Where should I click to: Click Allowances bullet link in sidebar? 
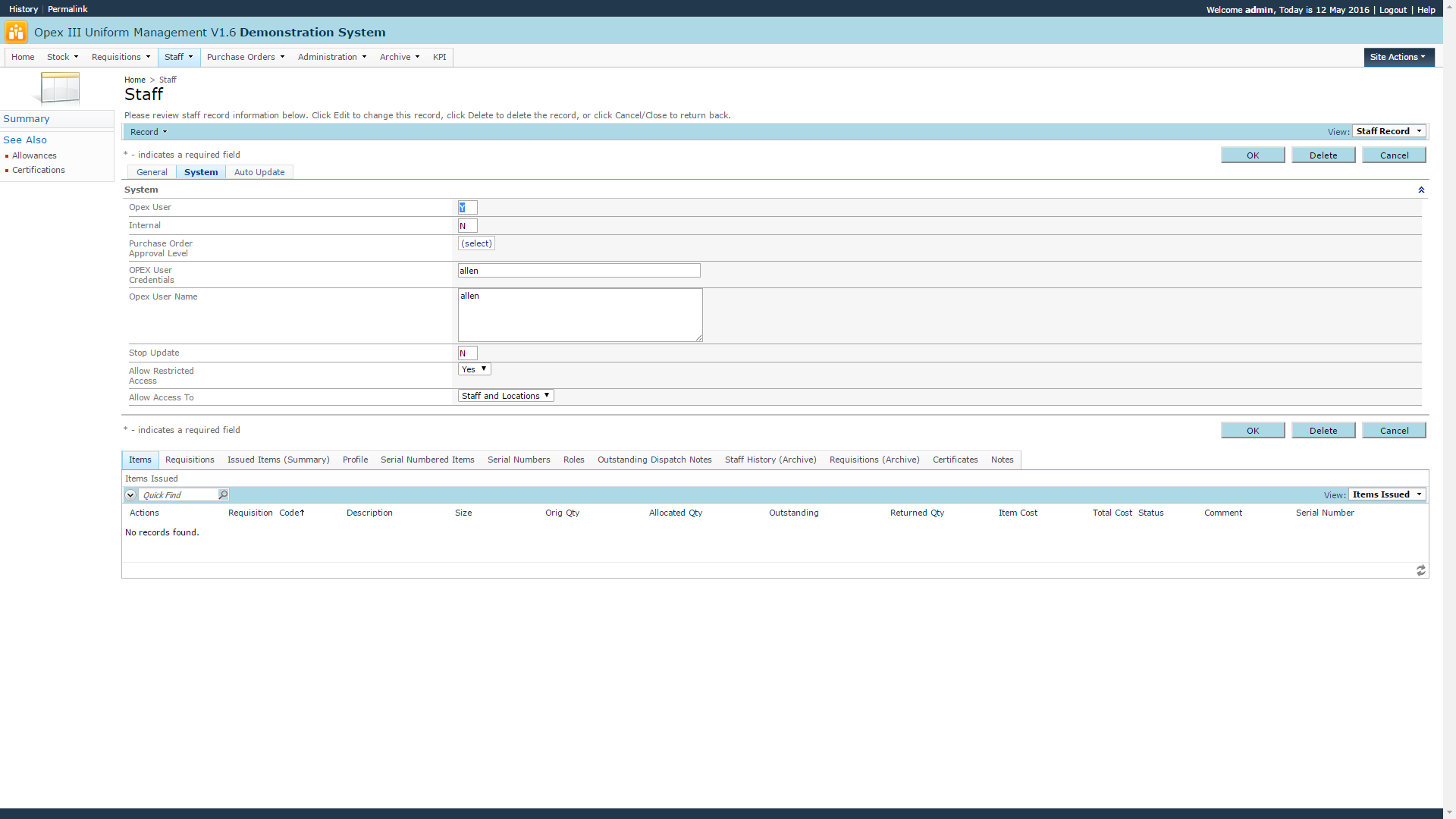tap(34, 155)
